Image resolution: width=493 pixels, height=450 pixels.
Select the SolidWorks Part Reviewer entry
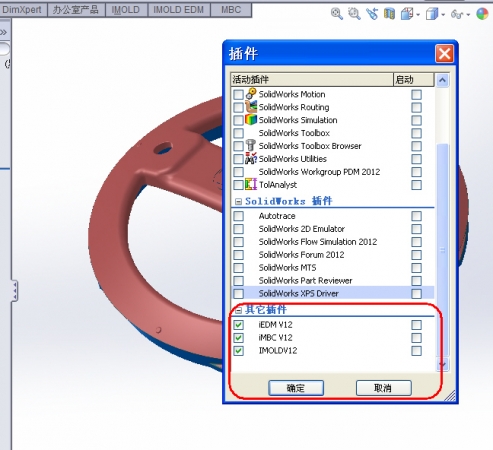click(x=305, y=281)
